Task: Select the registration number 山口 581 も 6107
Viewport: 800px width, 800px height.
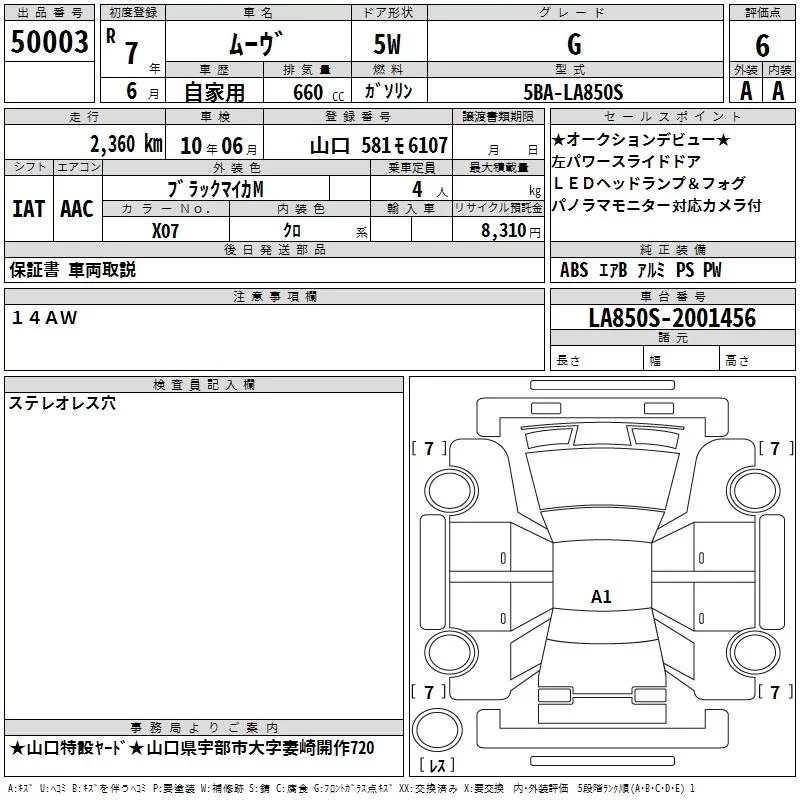Action: [378, 145]
